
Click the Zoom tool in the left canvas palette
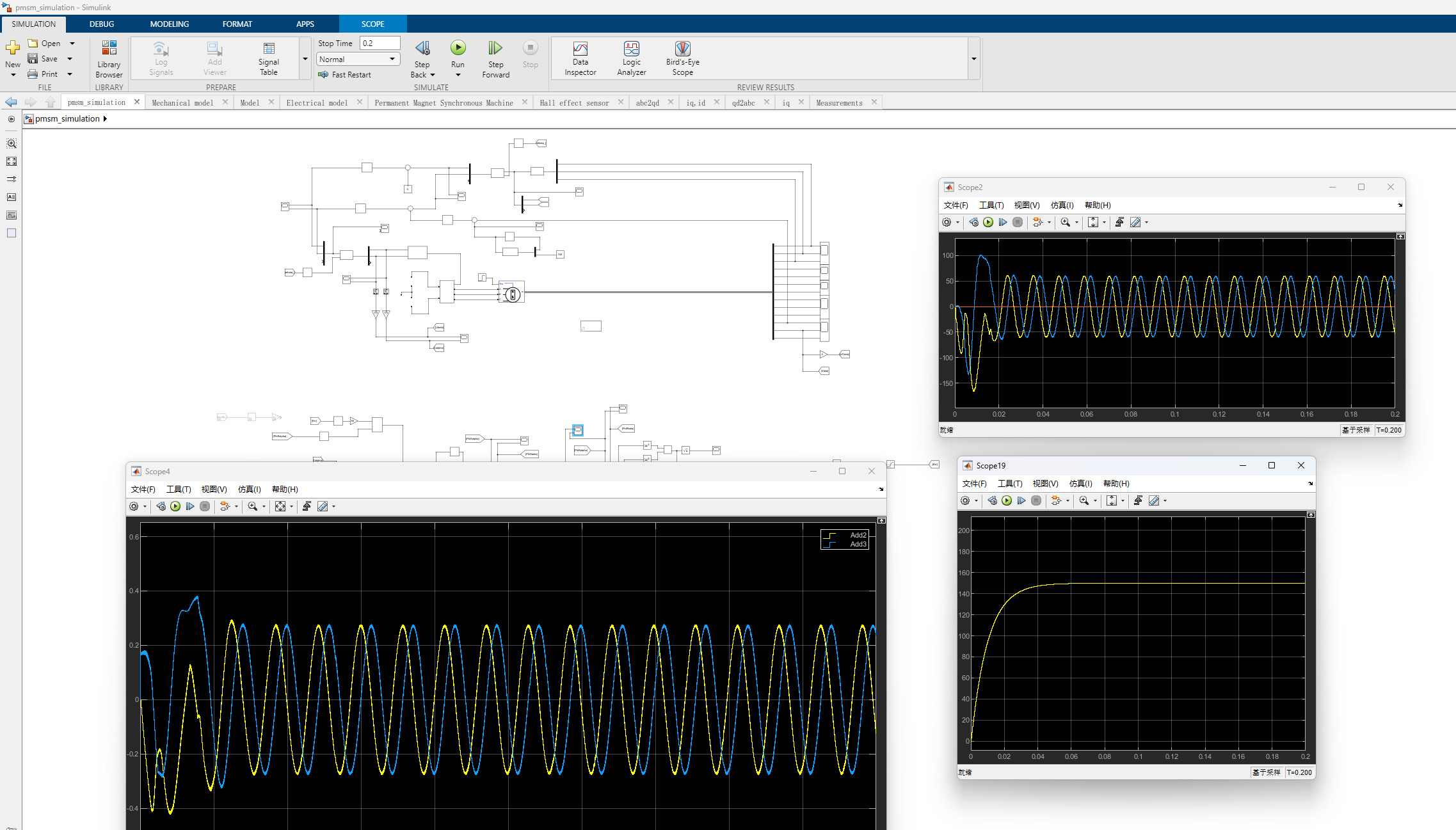(12, 144)
